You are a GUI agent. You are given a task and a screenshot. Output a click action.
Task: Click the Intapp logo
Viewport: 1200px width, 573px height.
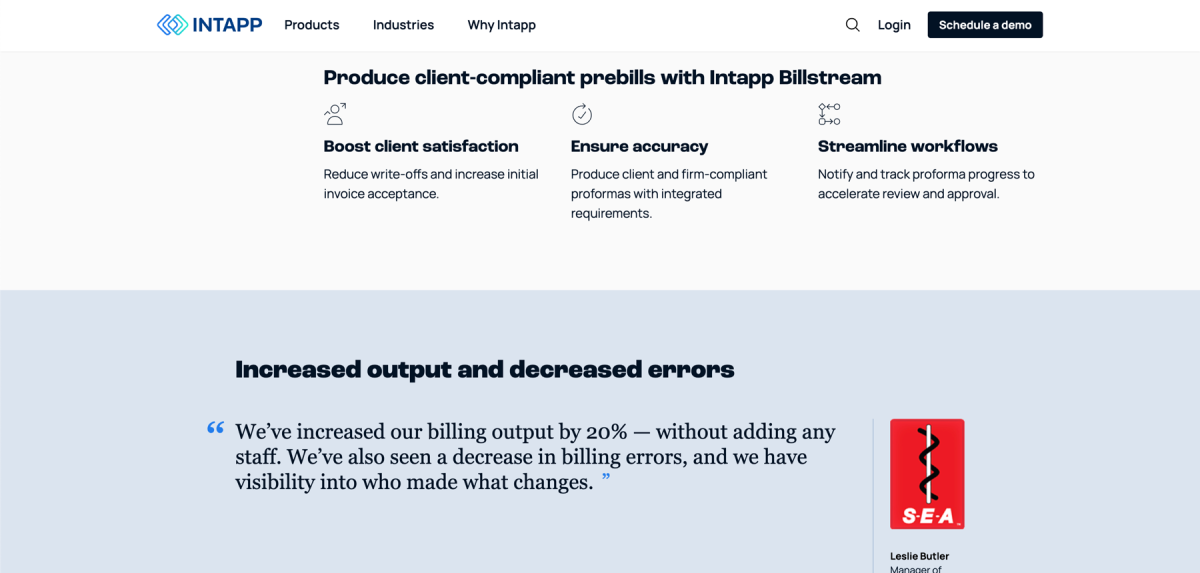click(210, 25)
